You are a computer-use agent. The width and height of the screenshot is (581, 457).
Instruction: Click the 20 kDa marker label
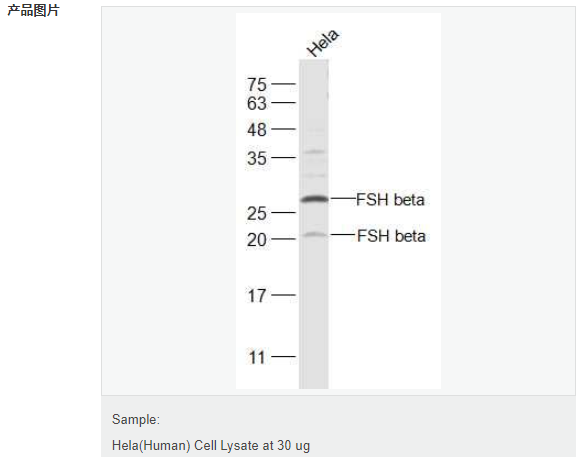257,240
